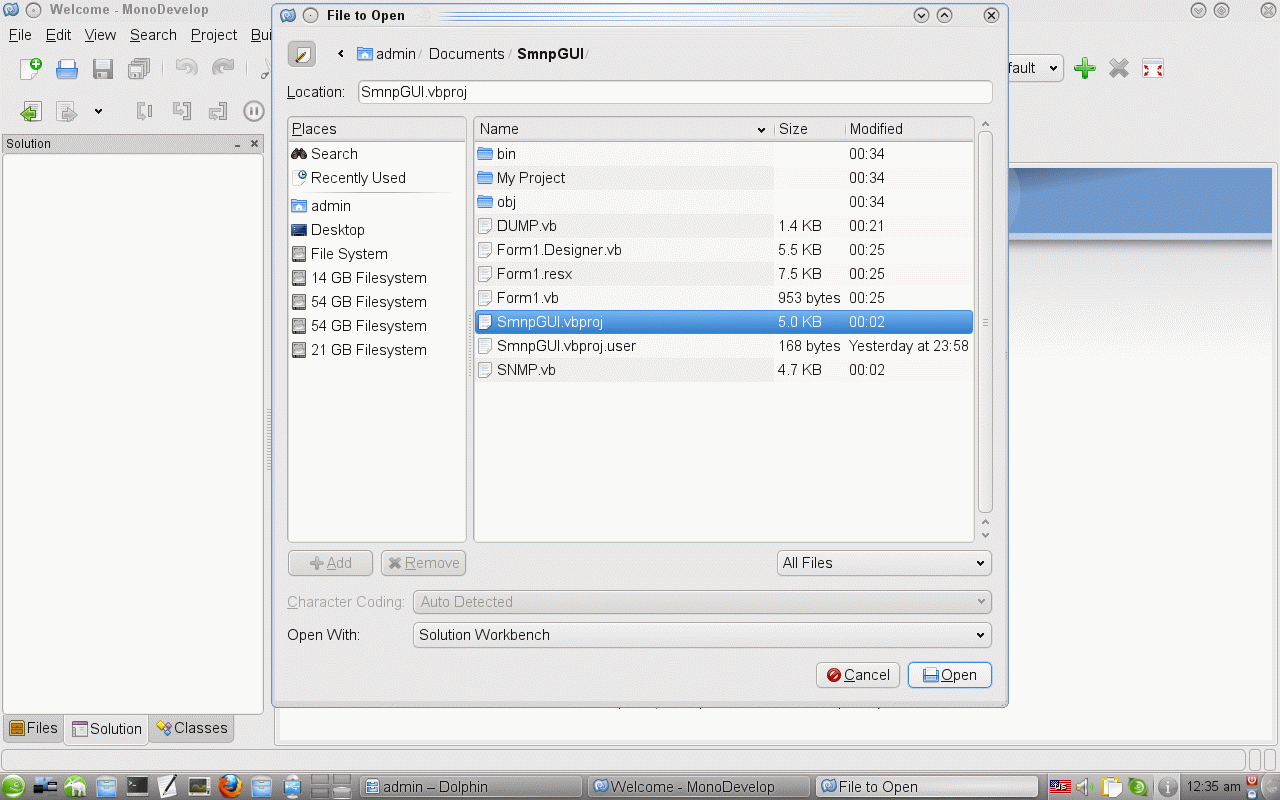The width and height of the screenshot is (1280, 800).
Task: Click the green Navigate Back icon
Action: [31, 112]
